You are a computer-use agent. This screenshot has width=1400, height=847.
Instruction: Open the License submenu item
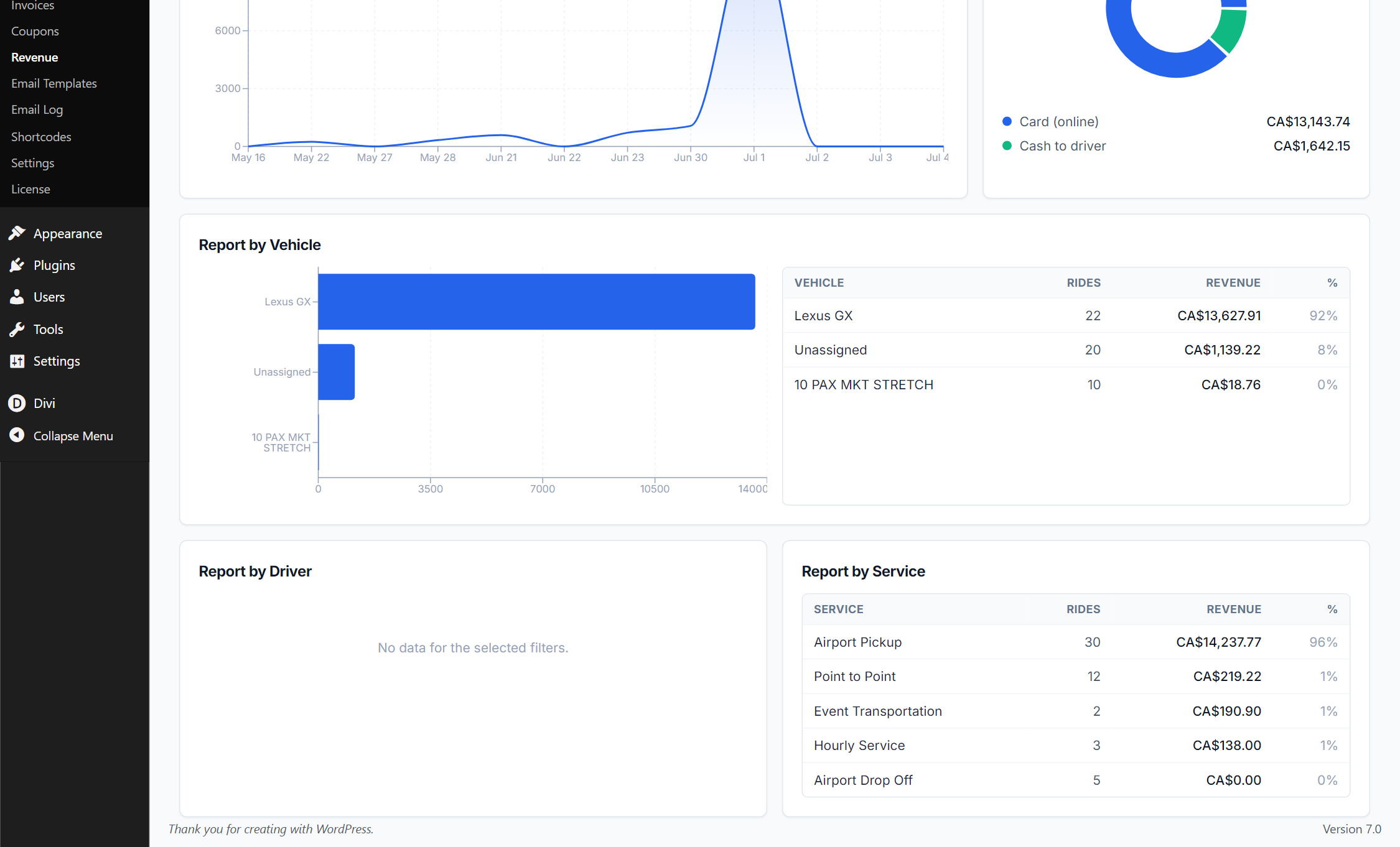point(30,189)
